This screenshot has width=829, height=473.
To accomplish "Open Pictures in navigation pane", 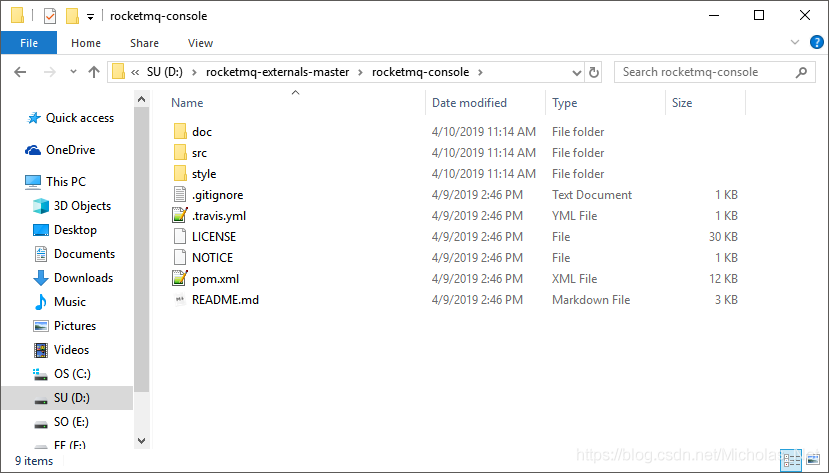I will [x=75, y=326].
